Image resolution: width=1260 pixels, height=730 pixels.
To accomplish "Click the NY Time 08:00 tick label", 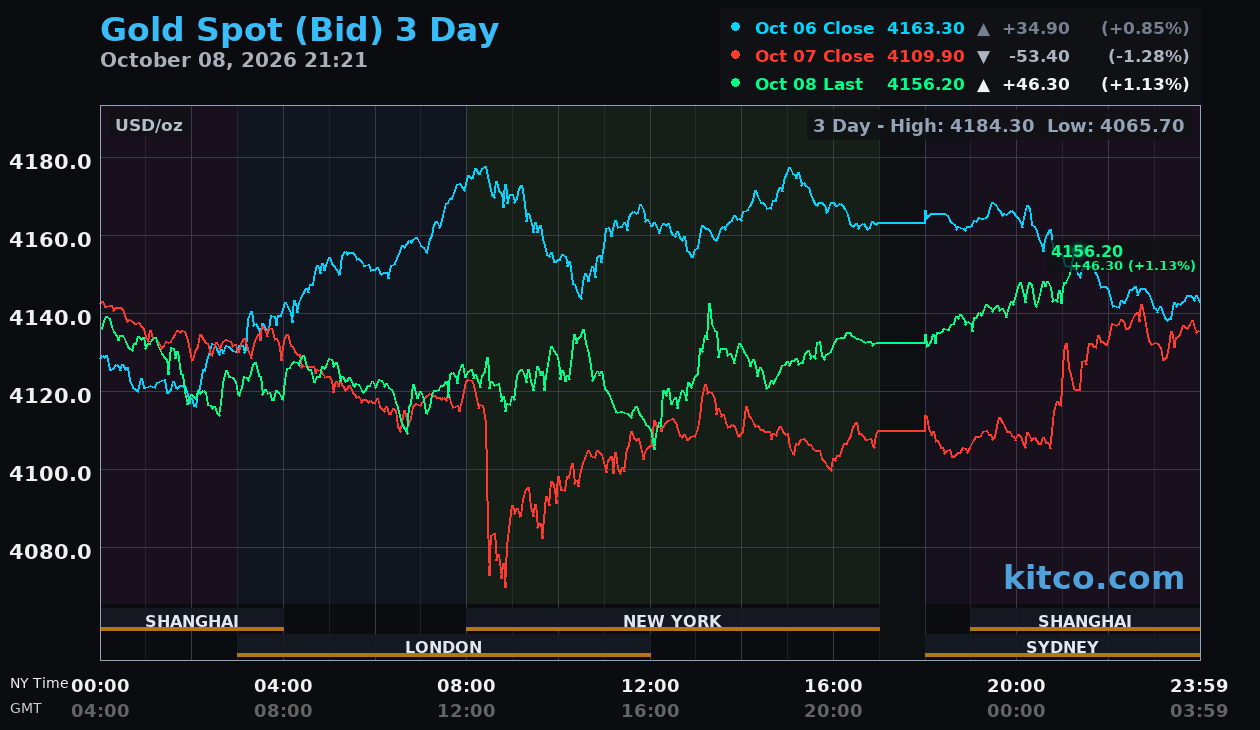I will tap(466, 686).
